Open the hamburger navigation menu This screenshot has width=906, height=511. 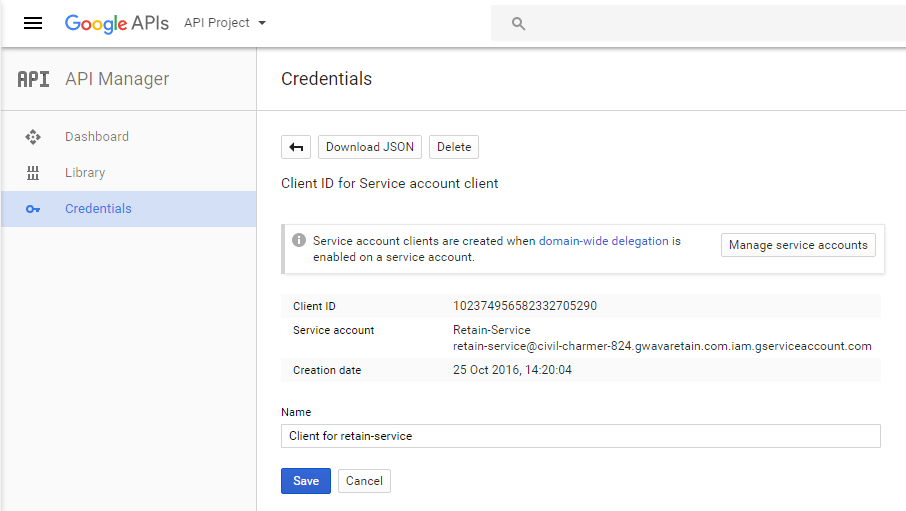[x=33, y=23]
